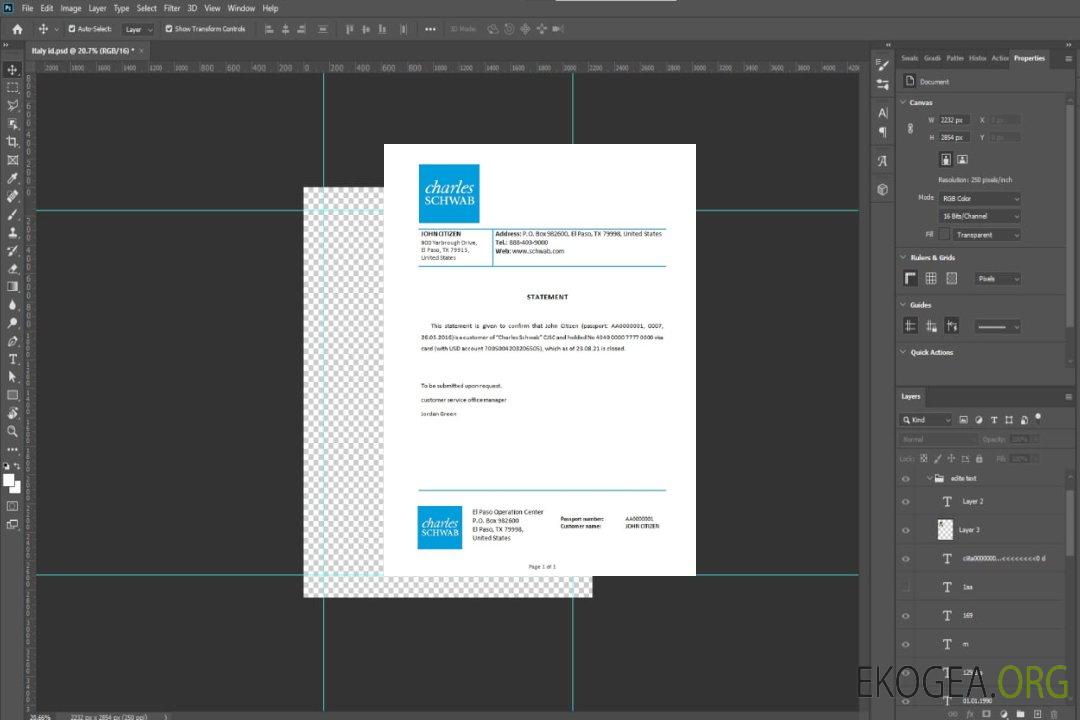Screen dimensions: 1080x720
Task: Switch to the Swatches panel tab
Action: (910, 58)
